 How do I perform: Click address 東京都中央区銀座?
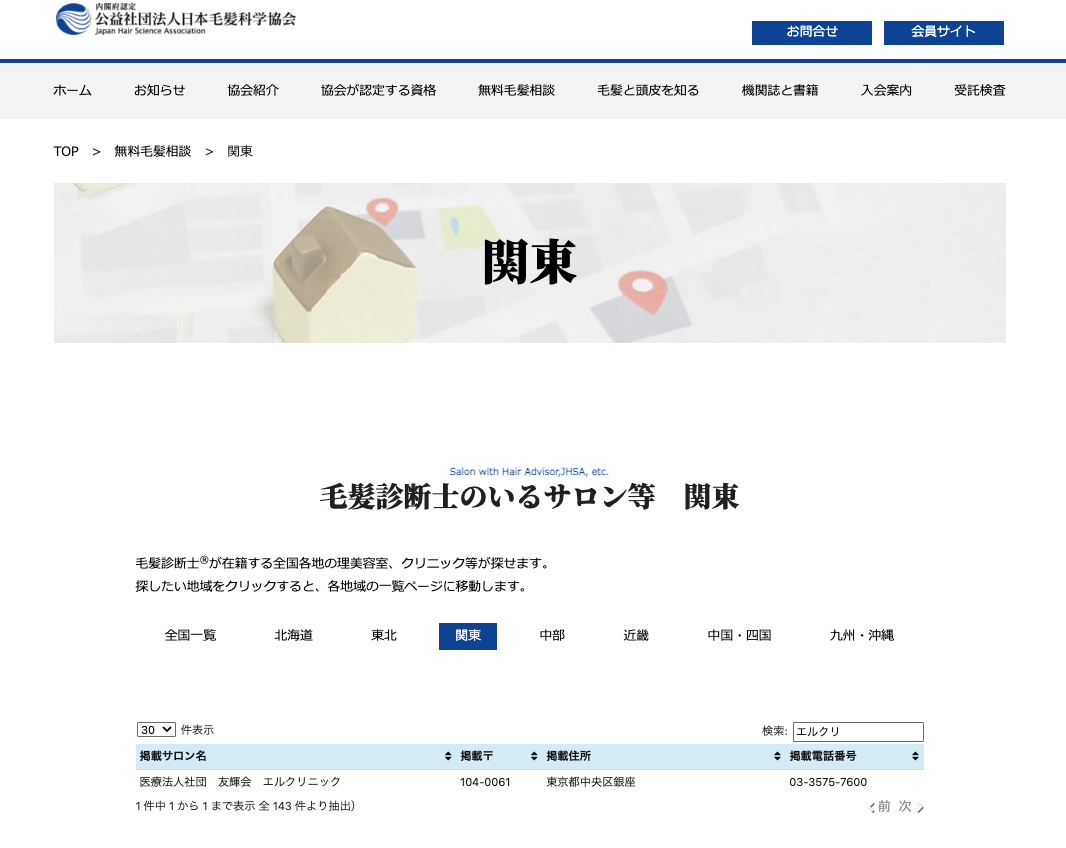pos(591,782)
